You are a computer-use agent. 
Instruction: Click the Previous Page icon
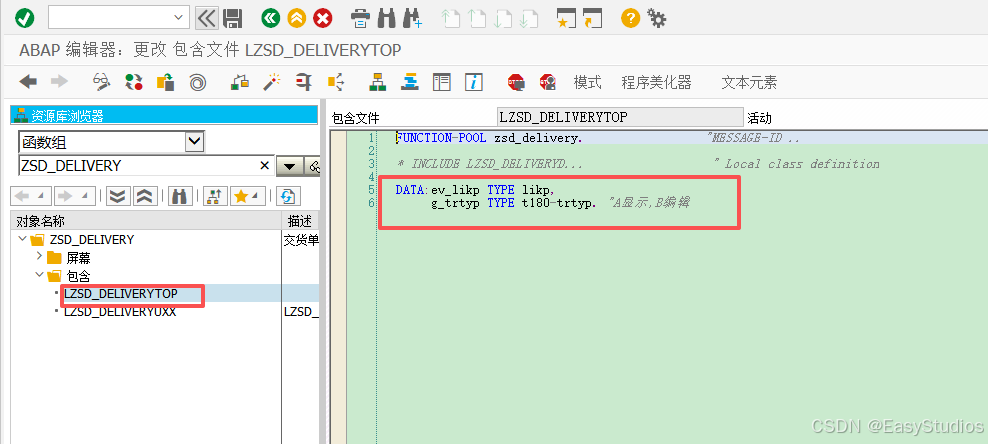click(x=477, y=18)
